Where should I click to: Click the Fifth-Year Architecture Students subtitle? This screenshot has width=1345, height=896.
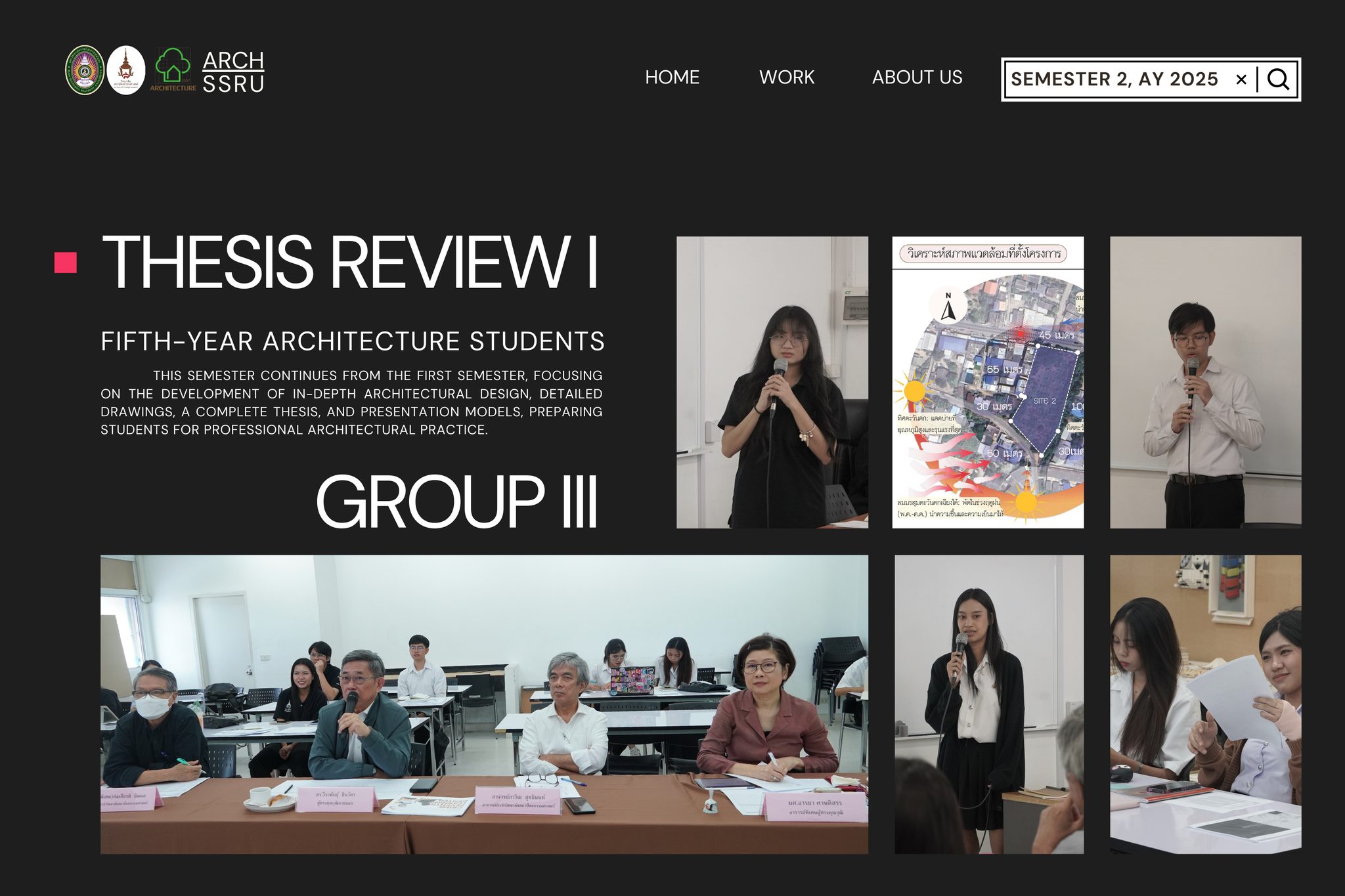[352, 341]
